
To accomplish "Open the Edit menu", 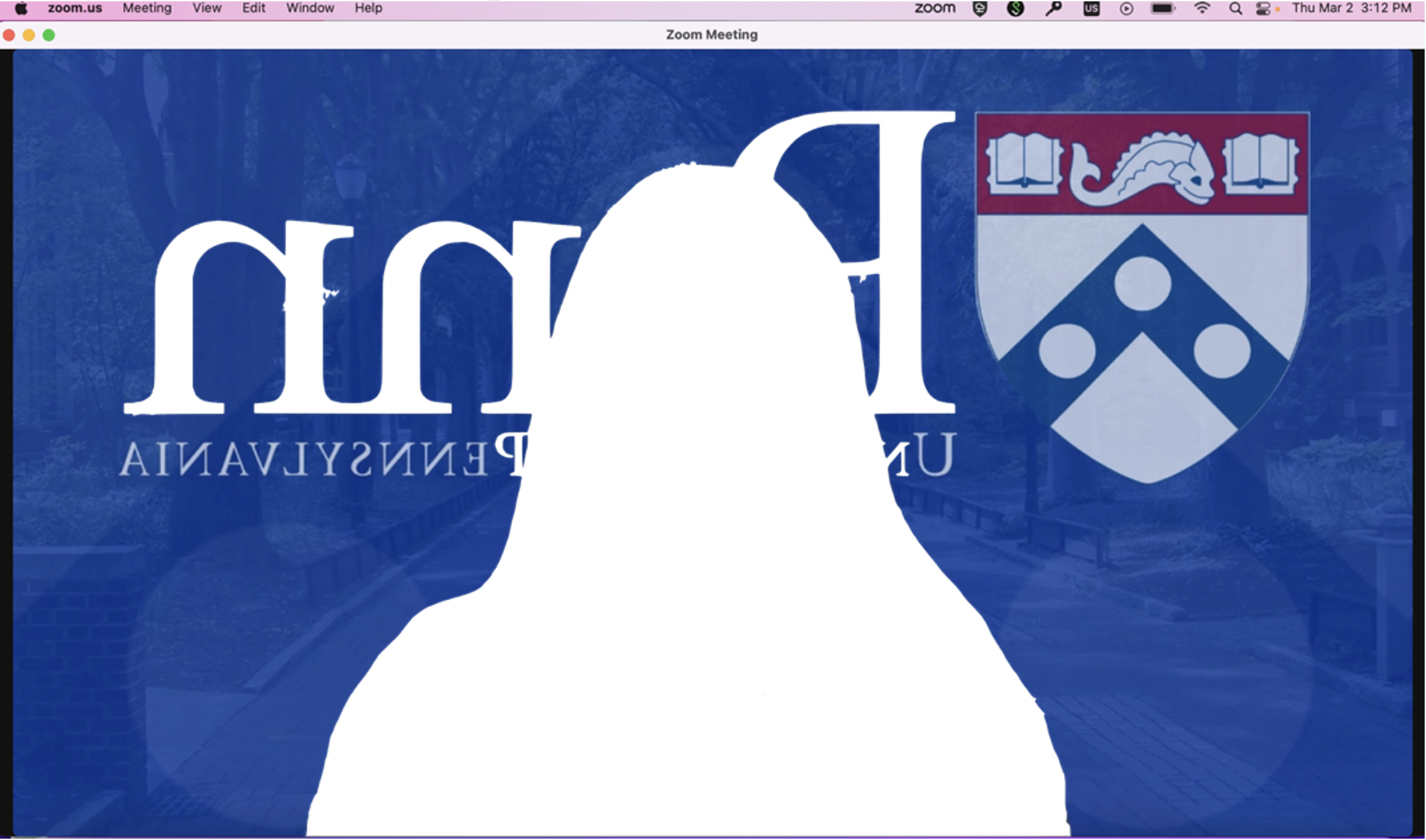I will [x=254, y=9].
